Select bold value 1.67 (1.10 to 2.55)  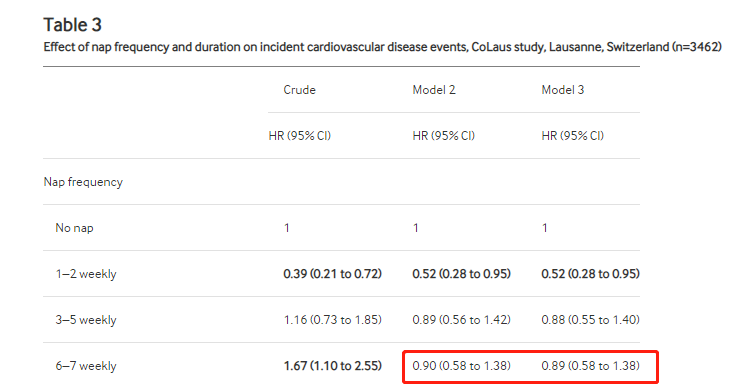[333, 366]
